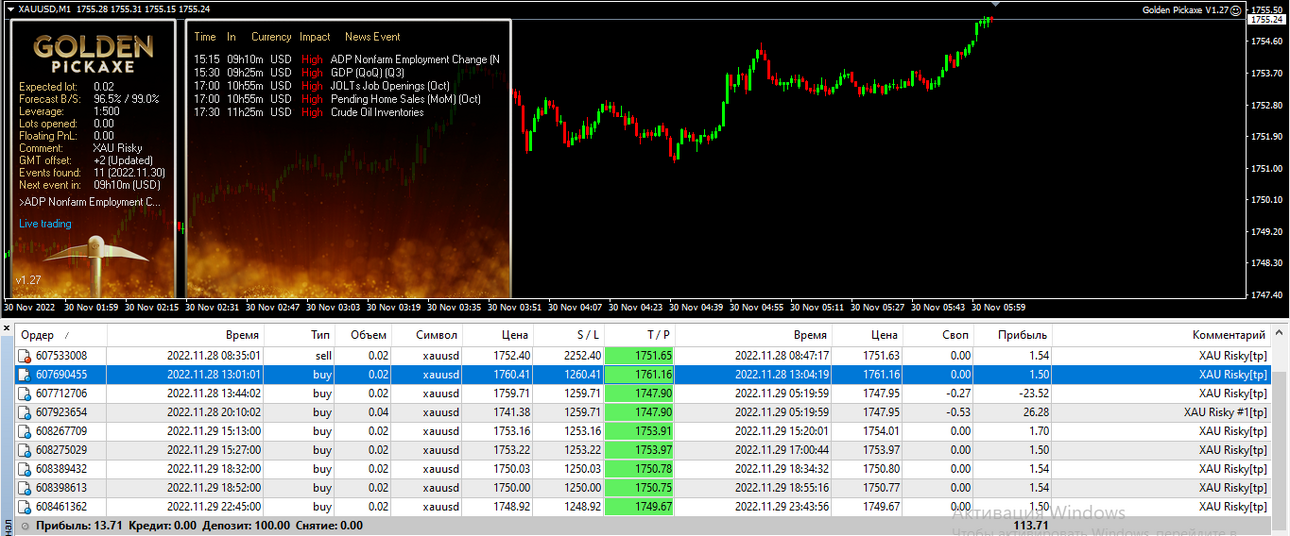Click the order icon for ticket 607923654
This screenshot has width=1290, height=536.
[26, 412]
